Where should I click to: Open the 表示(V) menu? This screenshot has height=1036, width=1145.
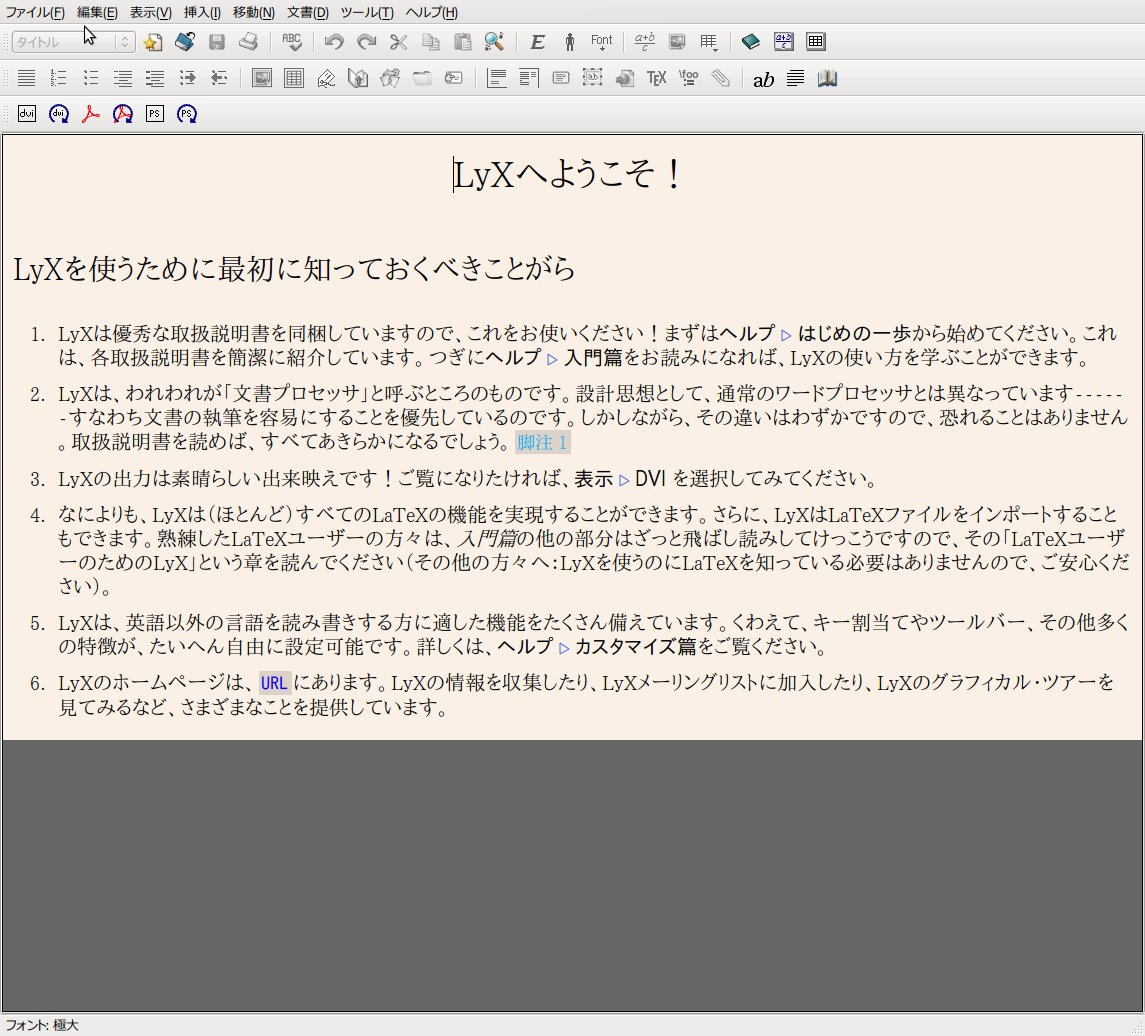(150, 12)
